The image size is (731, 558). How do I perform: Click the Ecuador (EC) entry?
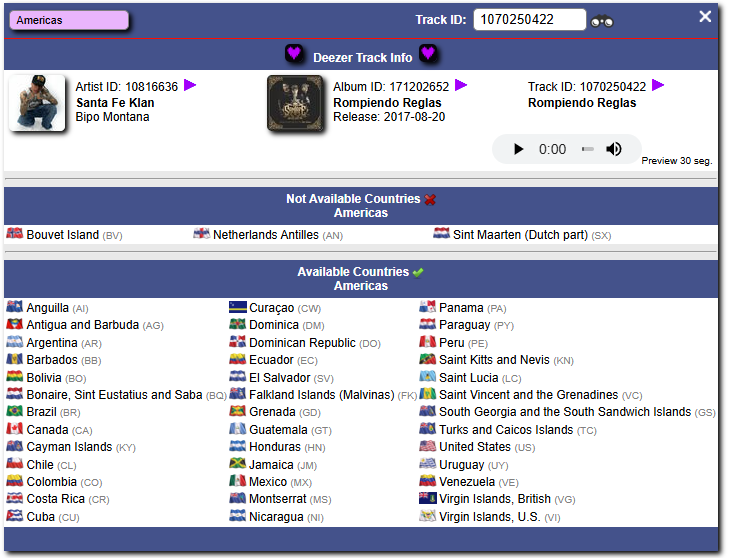tap(273, 360)
